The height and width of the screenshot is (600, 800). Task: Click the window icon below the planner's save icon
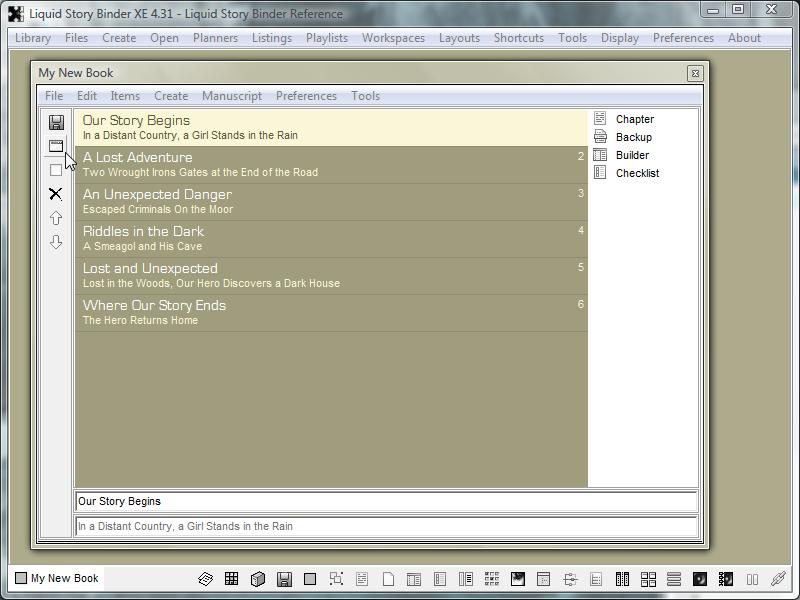coord(56,146)
